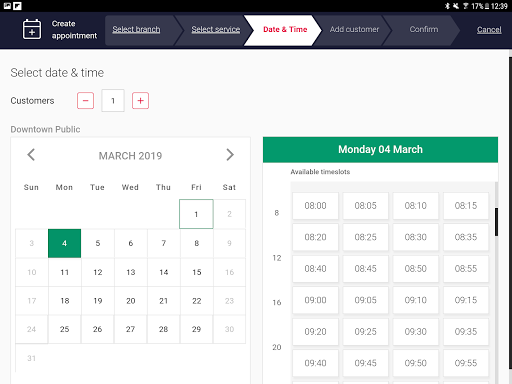This screenshot has height=384, width=512.
Task: Click the timeslot list scrollbar thumb
Action: pyautogui.click(x=496, y=222)
